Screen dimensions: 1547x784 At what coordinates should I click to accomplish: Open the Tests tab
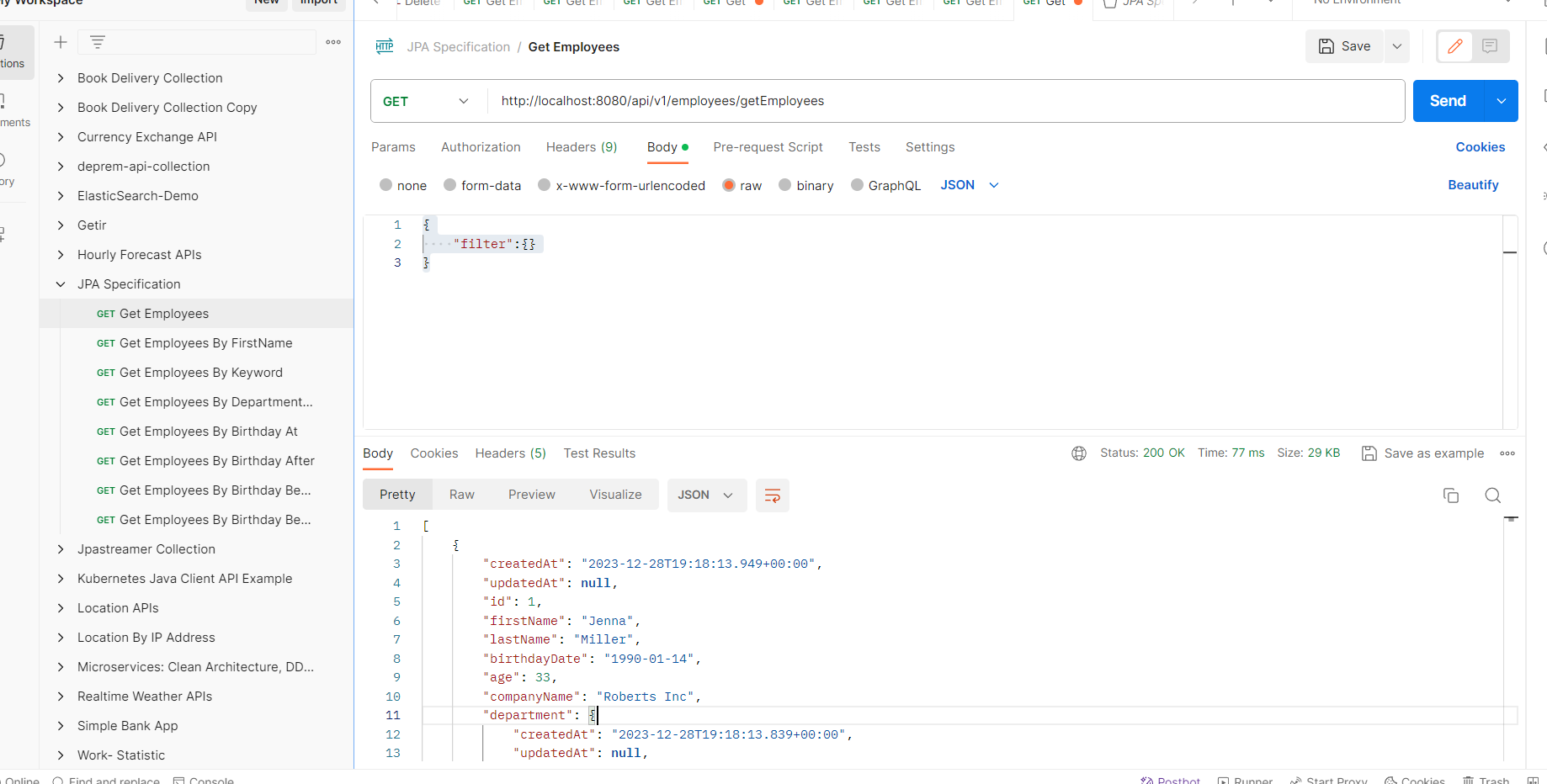864,147
